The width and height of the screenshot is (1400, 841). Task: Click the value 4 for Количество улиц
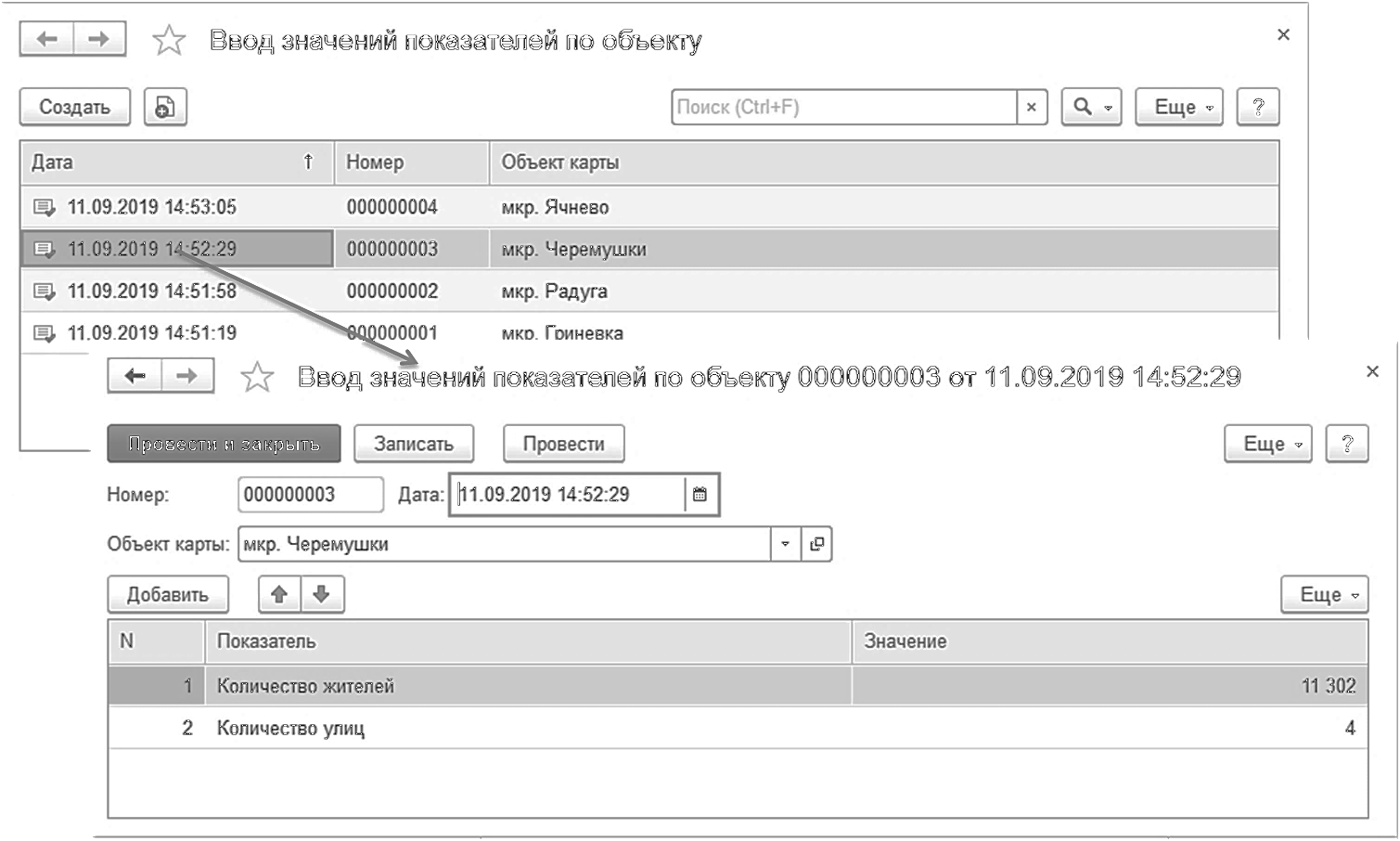[1350, 729]
